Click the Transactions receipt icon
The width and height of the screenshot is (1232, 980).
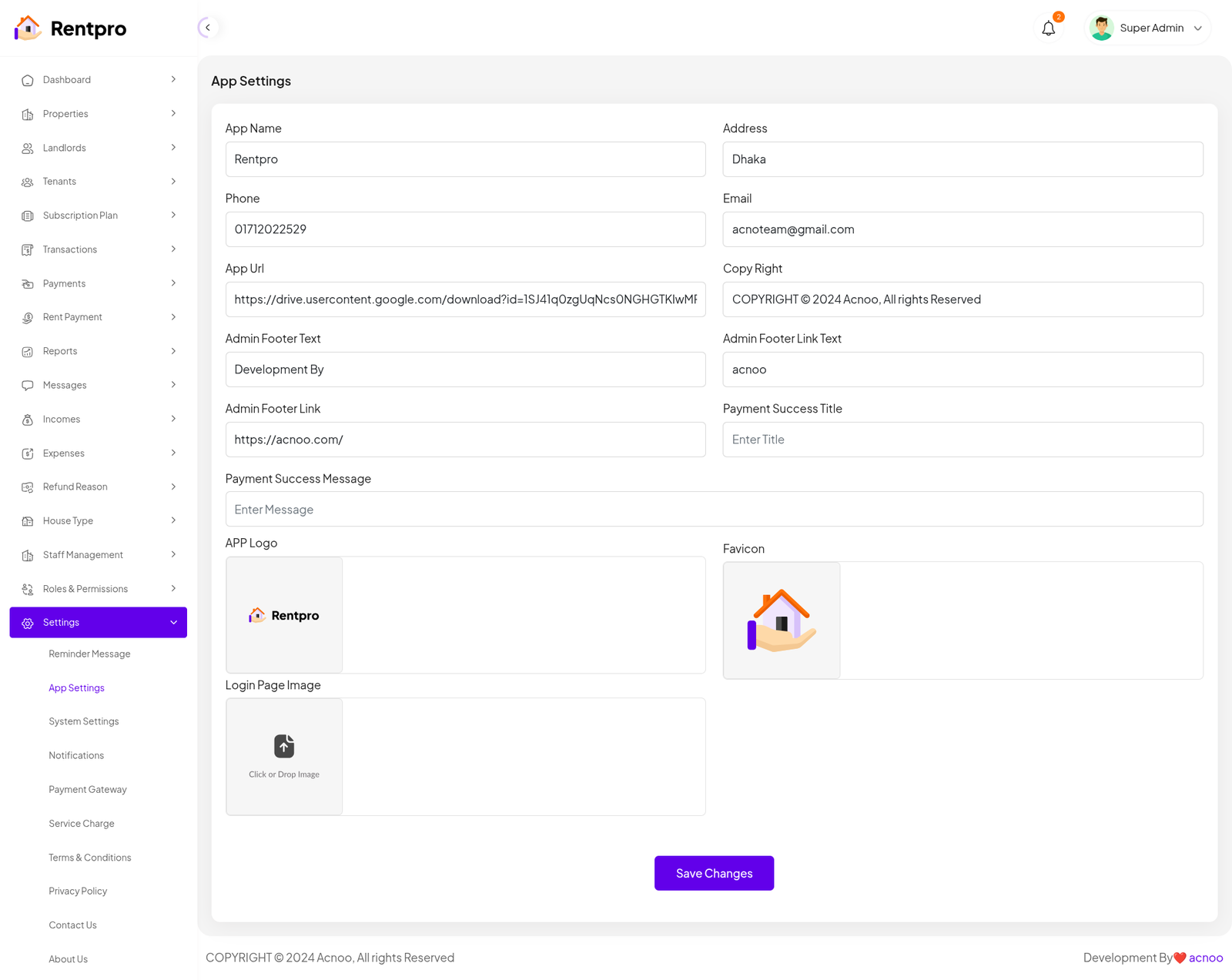tap(28, 249)
